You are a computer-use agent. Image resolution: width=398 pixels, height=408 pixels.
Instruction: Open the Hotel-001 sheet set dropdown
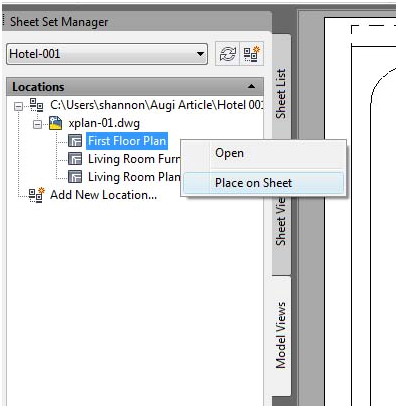107,54
